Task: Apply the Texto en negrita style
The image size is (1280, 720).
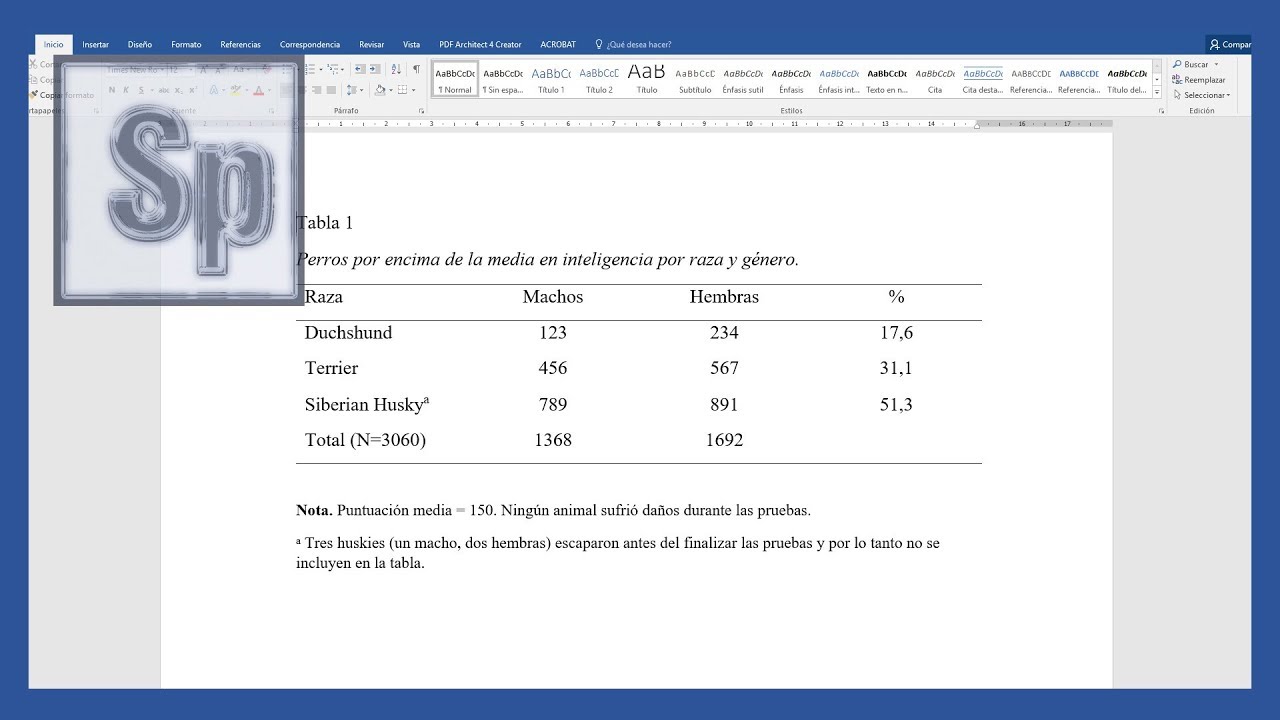Action: click(x=887, y=79)
